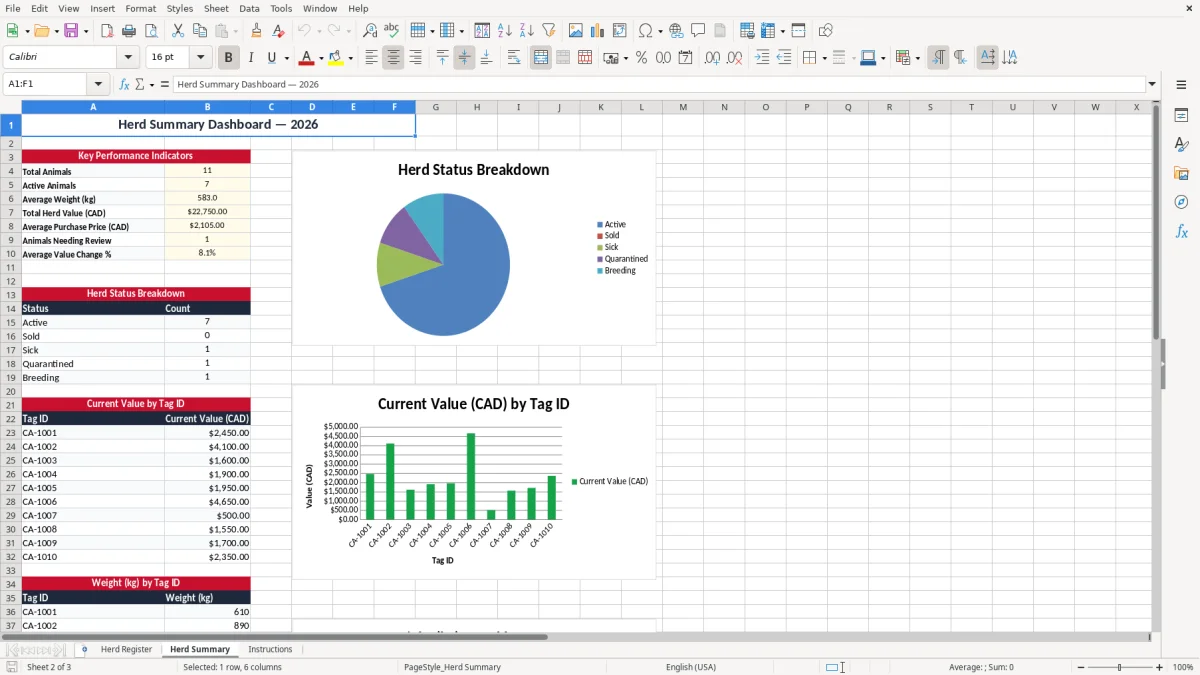
Task: Switch to the Instructions sheet tab
Action: tap(270, 650)
